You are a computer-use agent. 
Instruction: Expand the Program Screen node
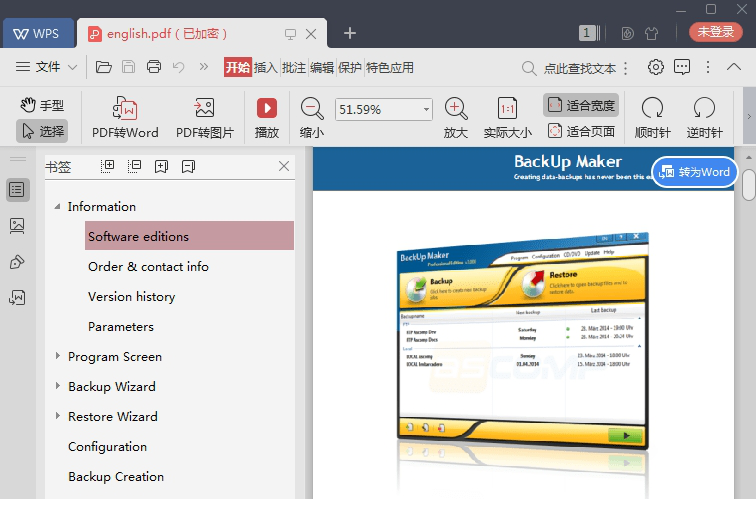click(x=57, y=356)
